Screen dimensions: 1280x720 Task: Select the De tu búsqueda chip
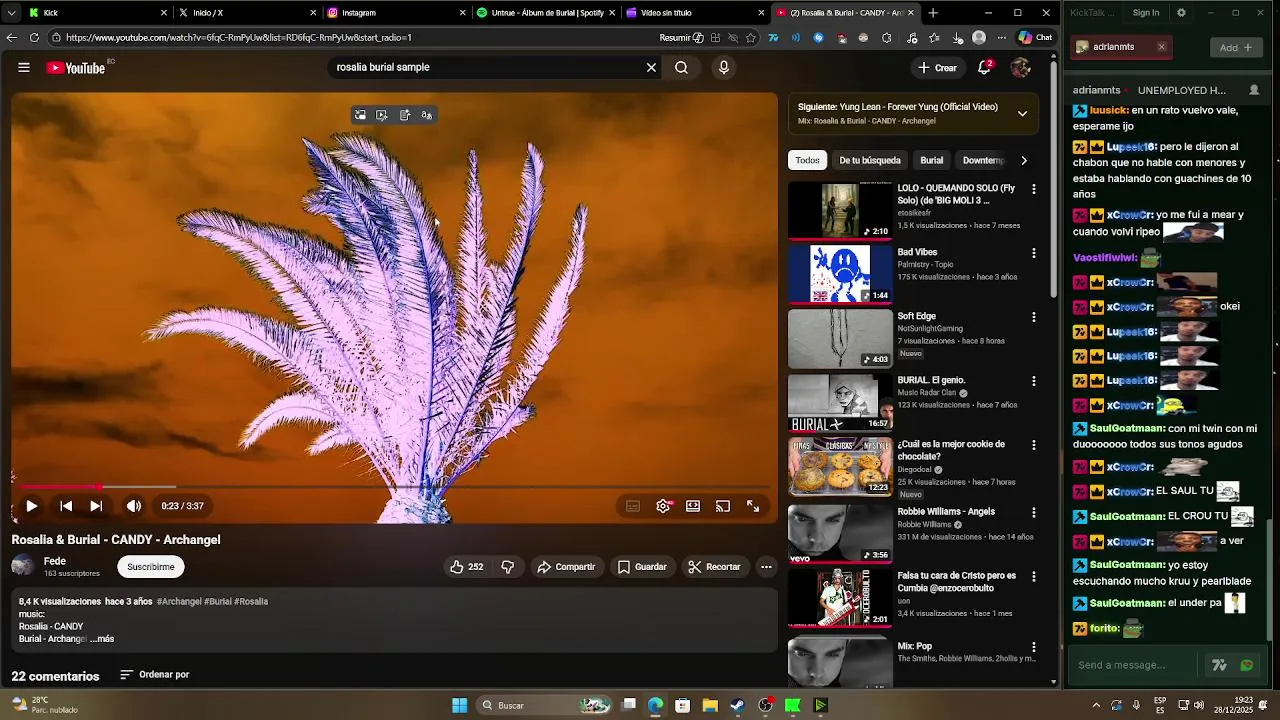(870, 160)
